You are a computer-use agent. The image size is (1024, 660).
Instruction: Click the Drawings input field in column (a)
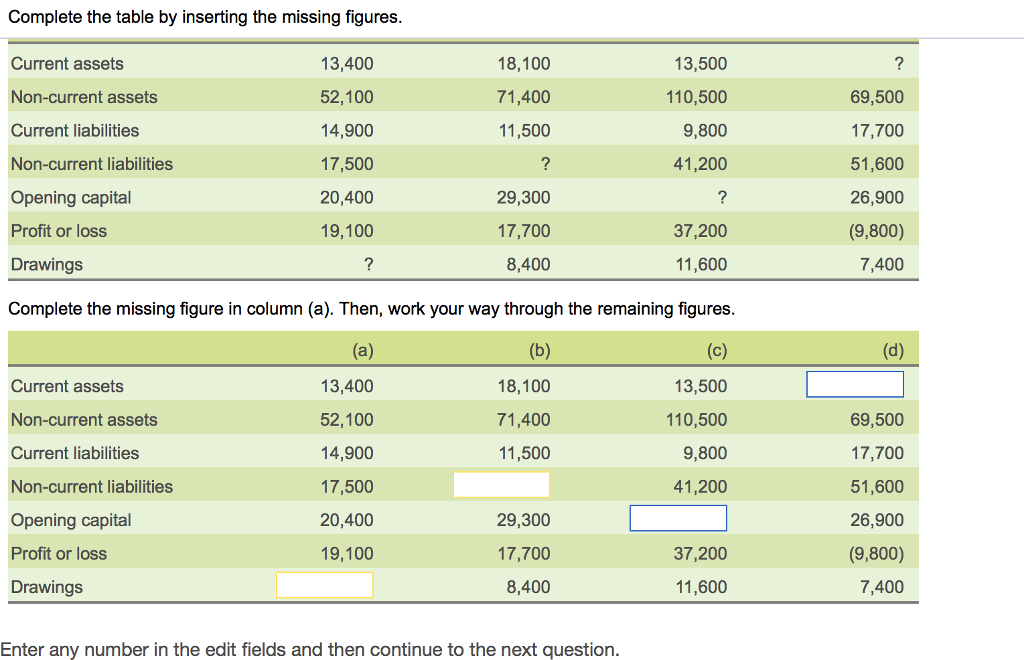pyautogui.click(x=325, y=585)
